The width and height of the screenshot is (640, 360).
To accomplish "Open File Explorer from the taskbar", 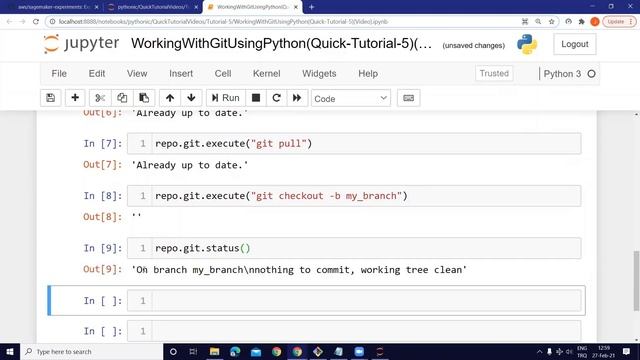I will [214, 351].
